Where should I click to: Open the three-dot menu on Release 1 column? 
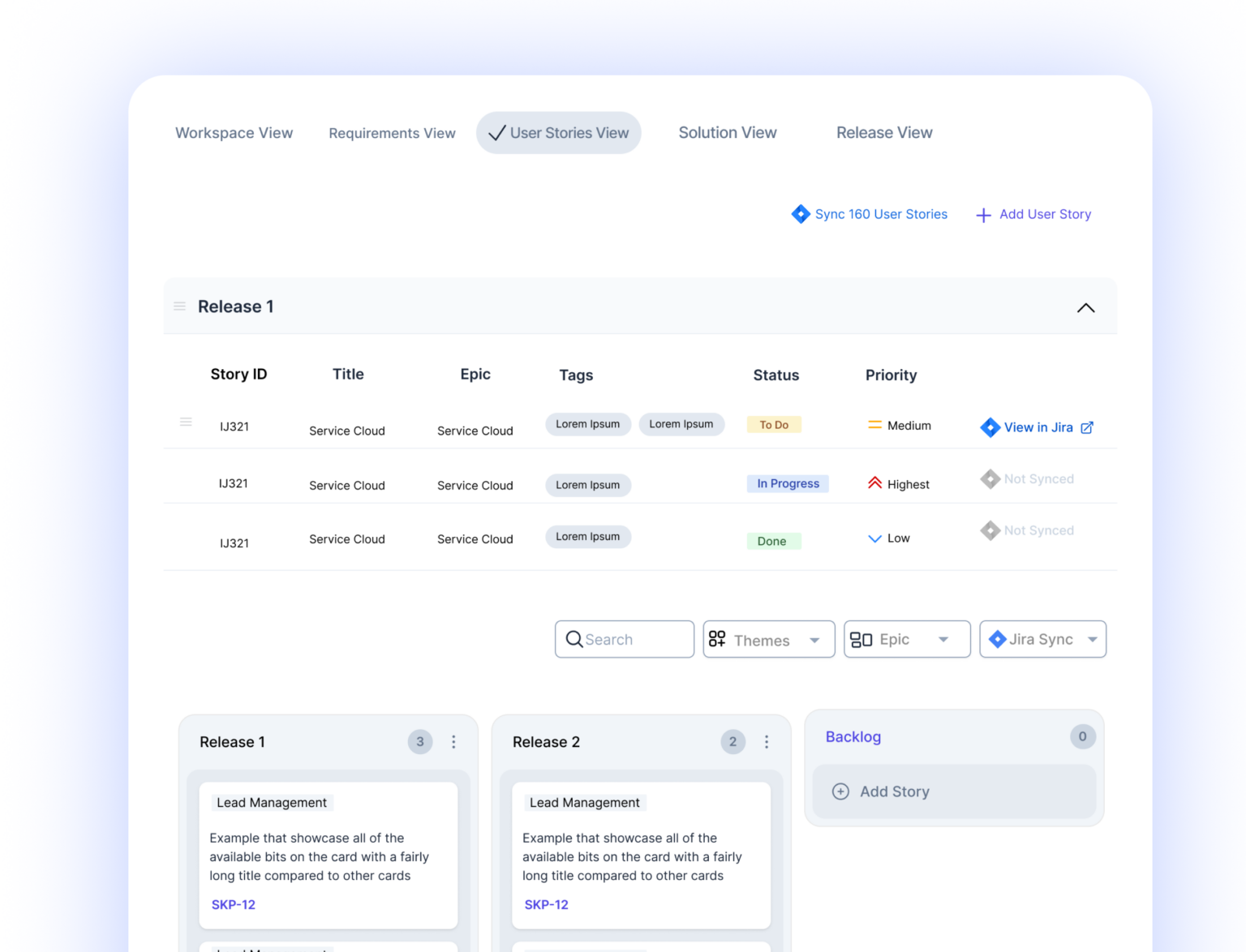pos(453,742)
